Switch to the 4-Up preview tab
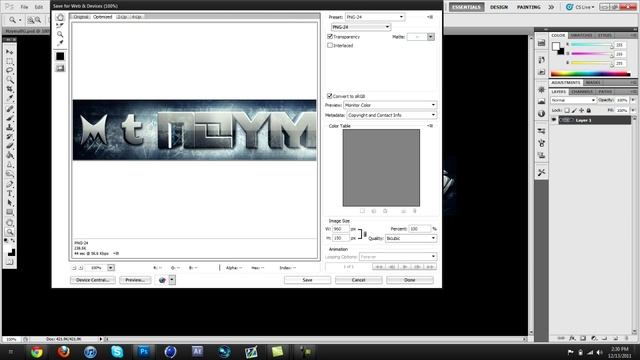This screenshot has width=640, height=360. coord(136,17)
